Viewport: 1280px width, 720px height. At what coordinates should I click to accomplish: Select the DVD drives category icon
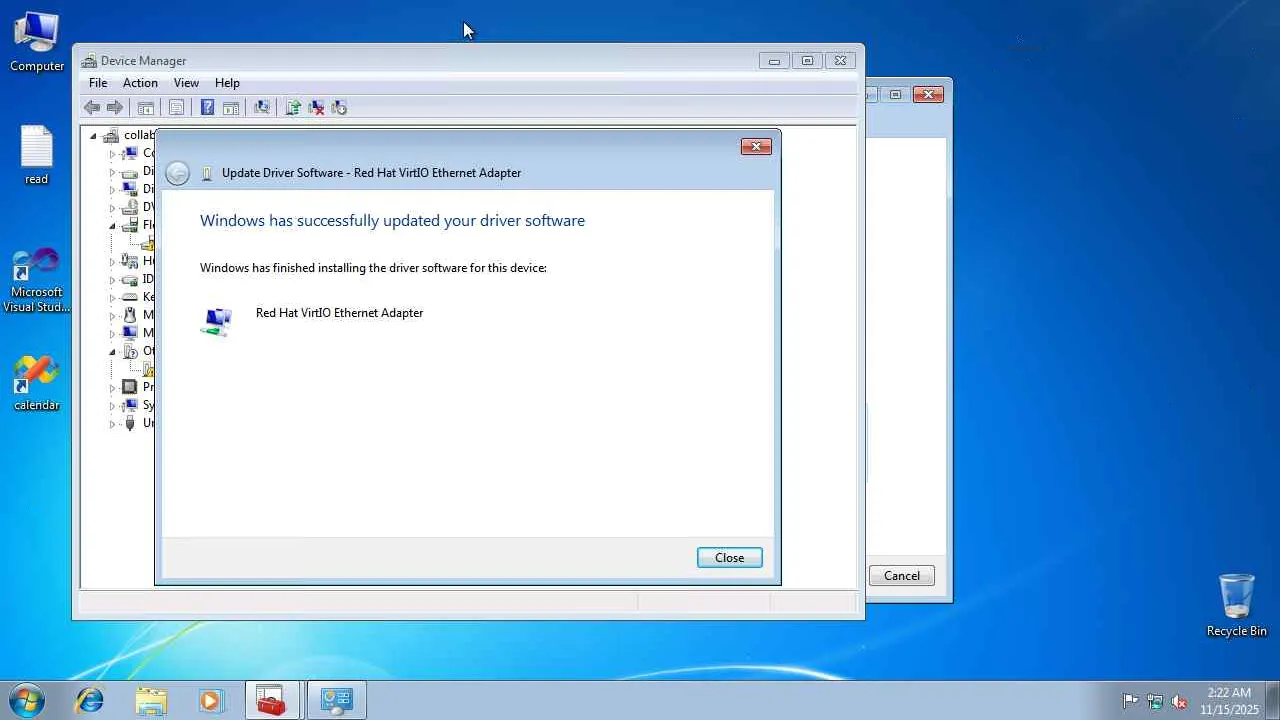point(129,207)
